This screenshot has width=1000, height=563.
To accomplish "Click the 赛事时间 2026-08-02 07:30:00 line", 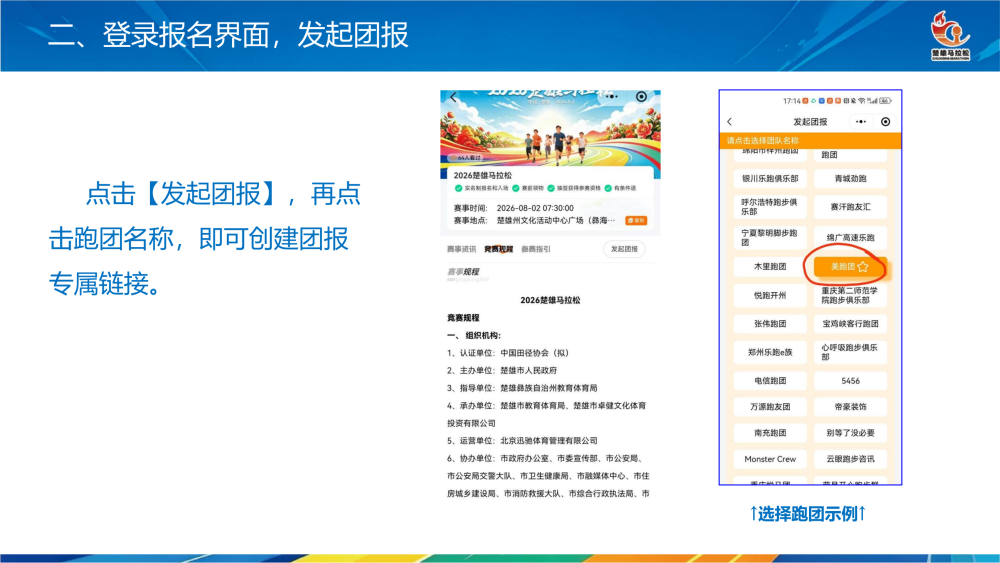I will (x=513, y=208).
